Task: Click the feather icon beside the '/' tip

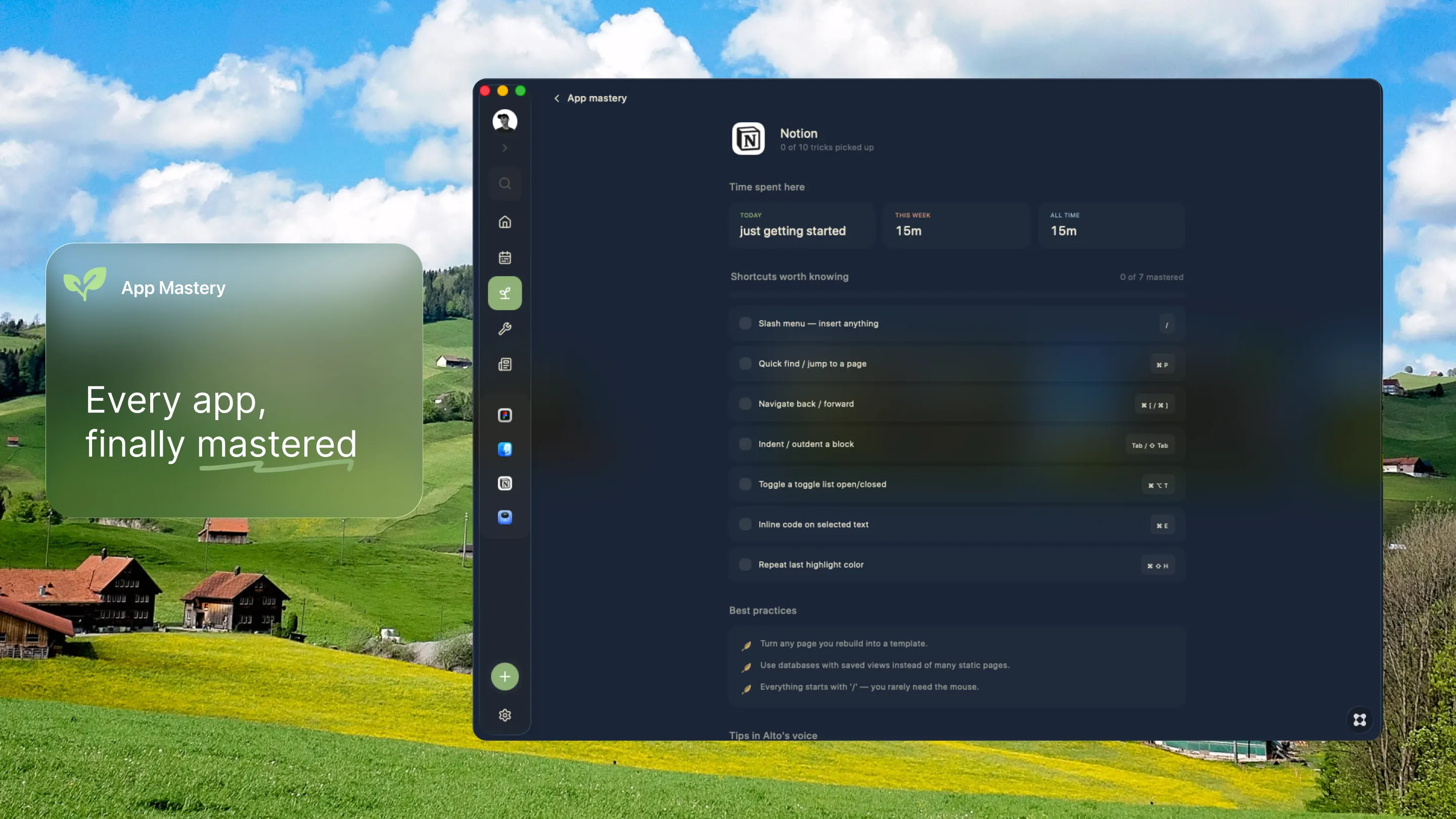Action: [746, 689]
